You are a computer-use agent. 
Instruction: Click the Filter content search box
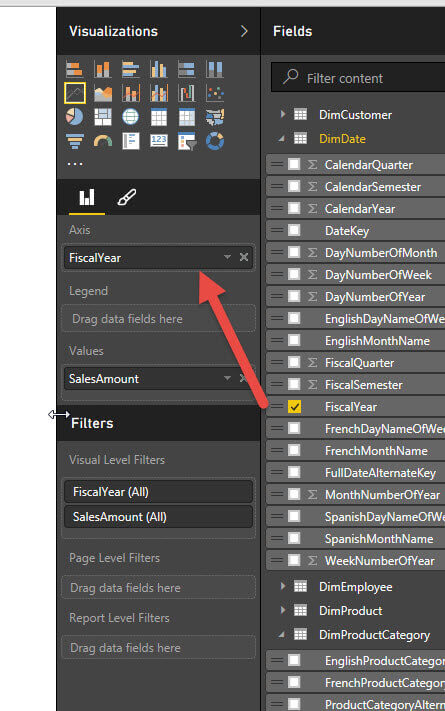click(358, 78)
